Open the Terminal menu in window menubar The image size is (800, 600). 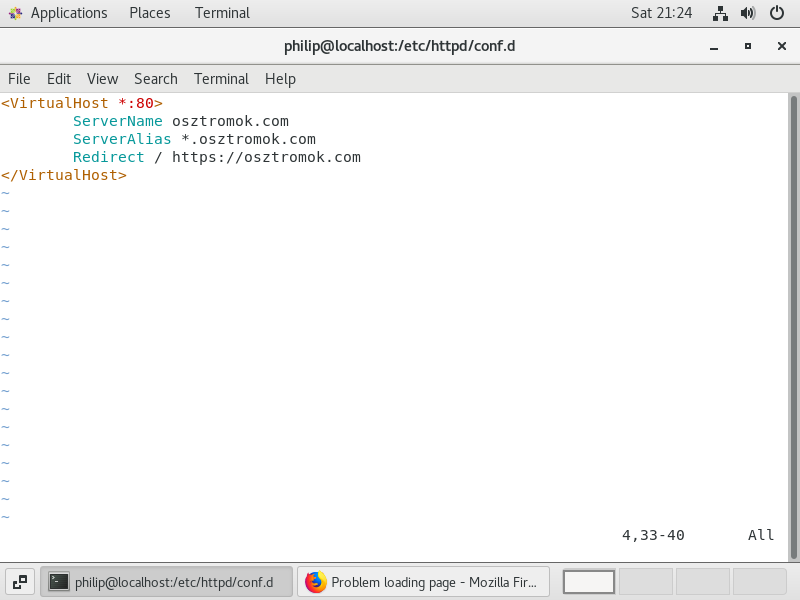coord(221,79)
